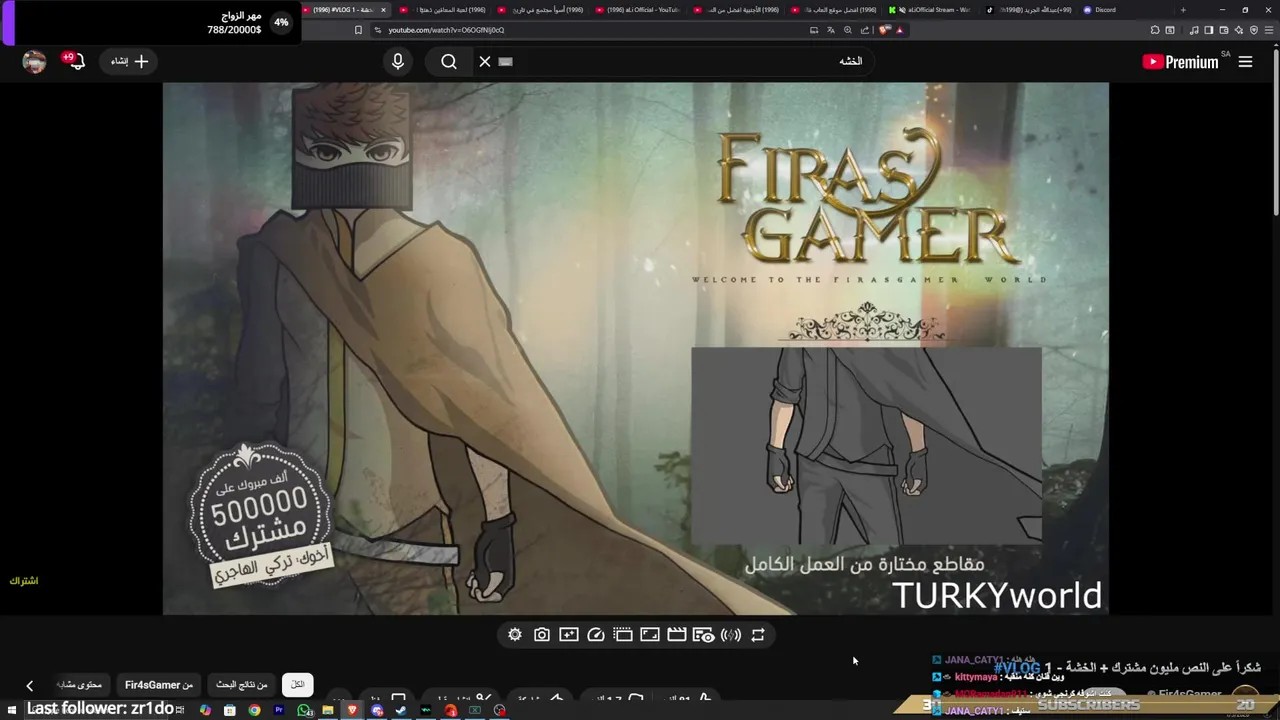Open WhatsApp from the taskbar
Viewport: 1280px width, 720px height.
point(303,710)
